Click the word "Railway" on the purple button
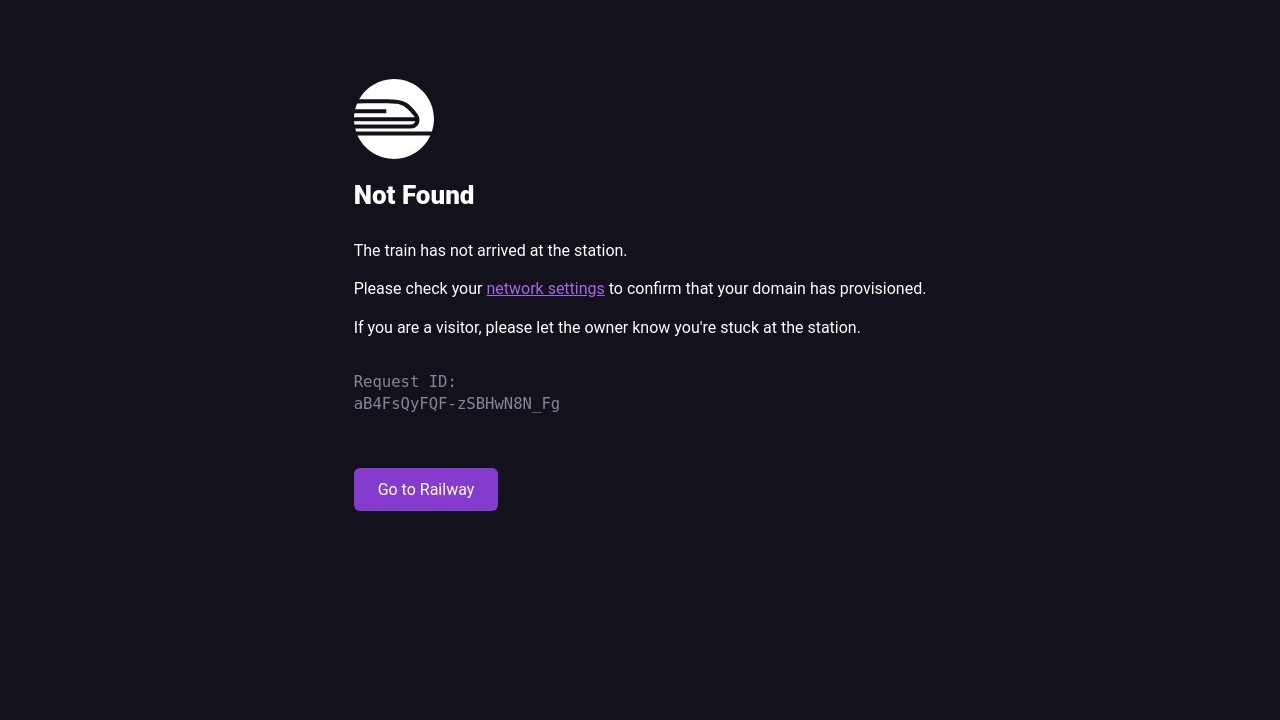1280x720 pixels. [x=447, y=490]
